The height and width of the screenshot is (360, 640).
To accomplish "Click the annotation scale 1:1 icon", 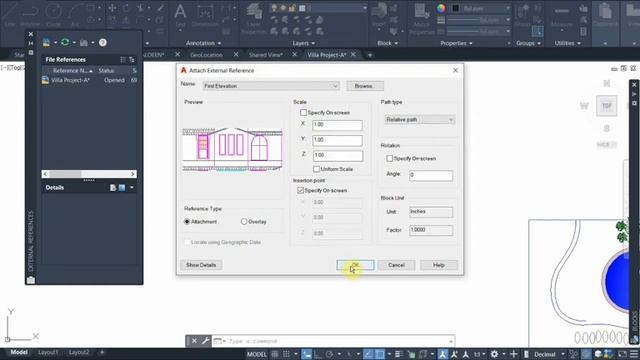I will click(x=477, y=354).
